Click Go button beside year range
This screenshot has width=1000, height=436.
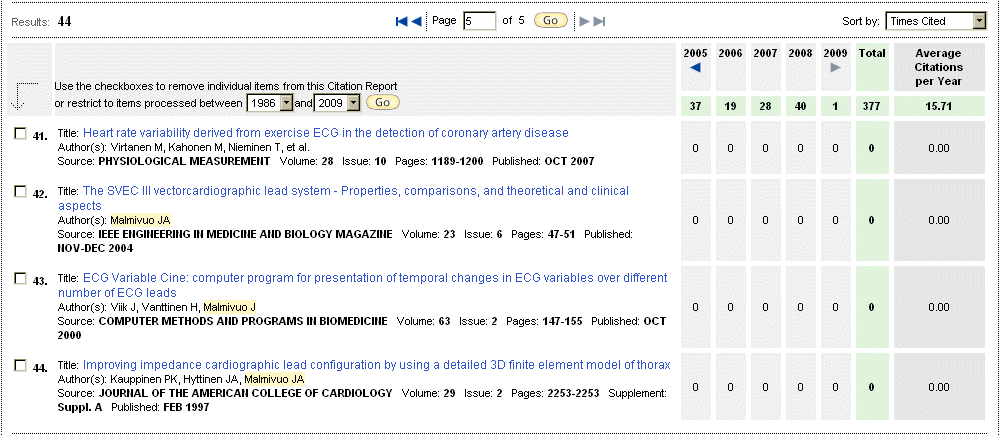pos(383,103)
